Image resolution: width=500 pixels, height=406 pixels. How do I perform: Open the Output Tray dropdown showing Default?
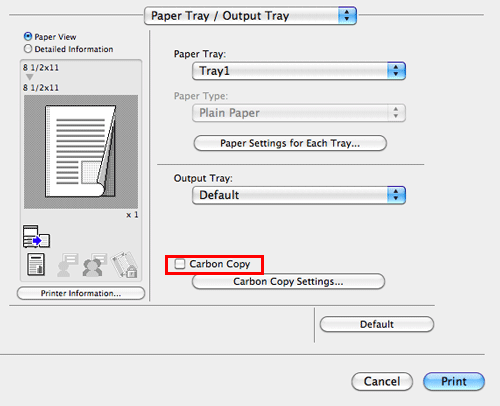tap(299, 195)
